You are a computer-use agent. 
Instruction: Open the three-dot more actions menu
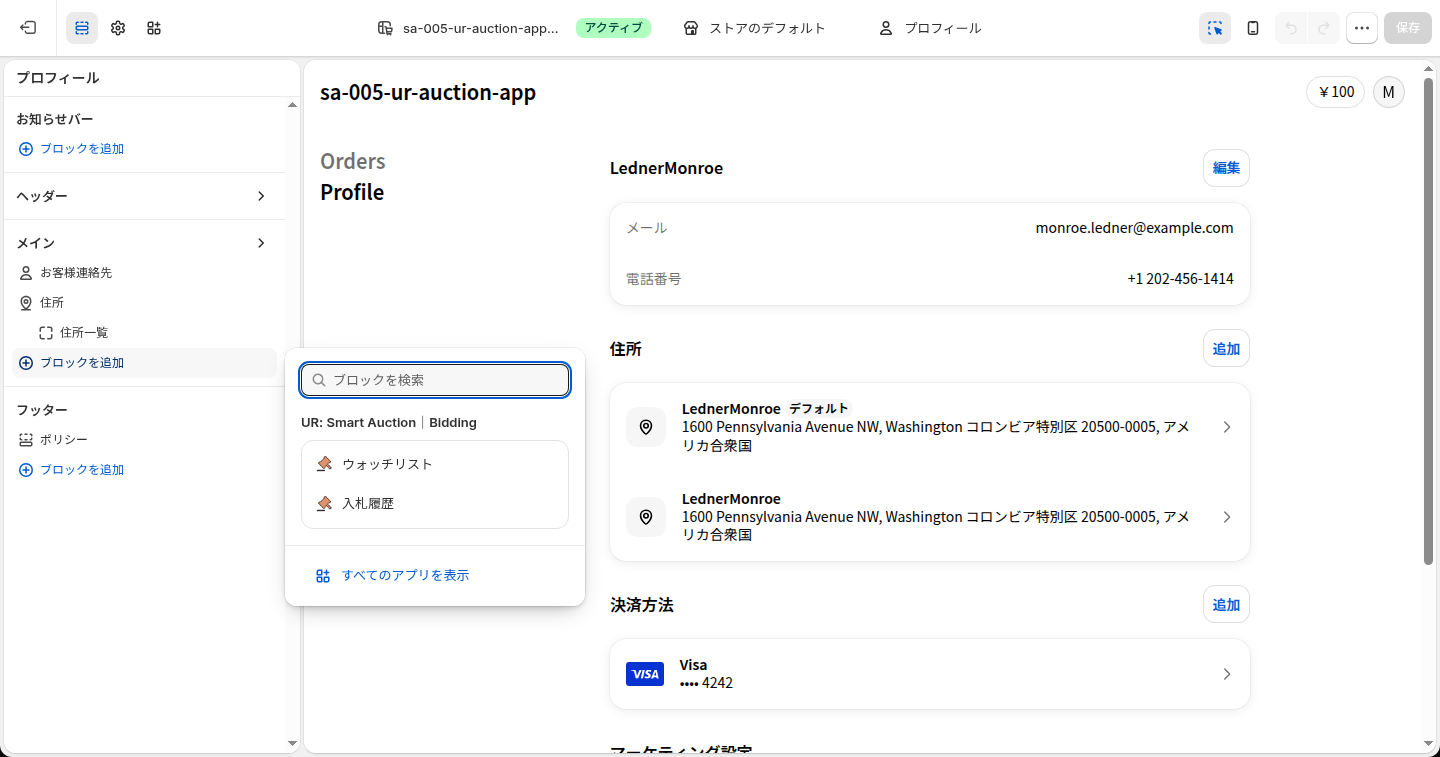pyautogui.click(x=1362, y=28)
